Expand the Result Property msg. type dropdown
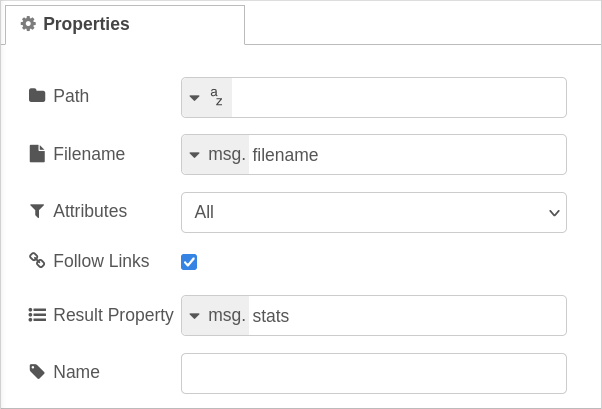This screenshot has height=409, width=602. [215, 316]
